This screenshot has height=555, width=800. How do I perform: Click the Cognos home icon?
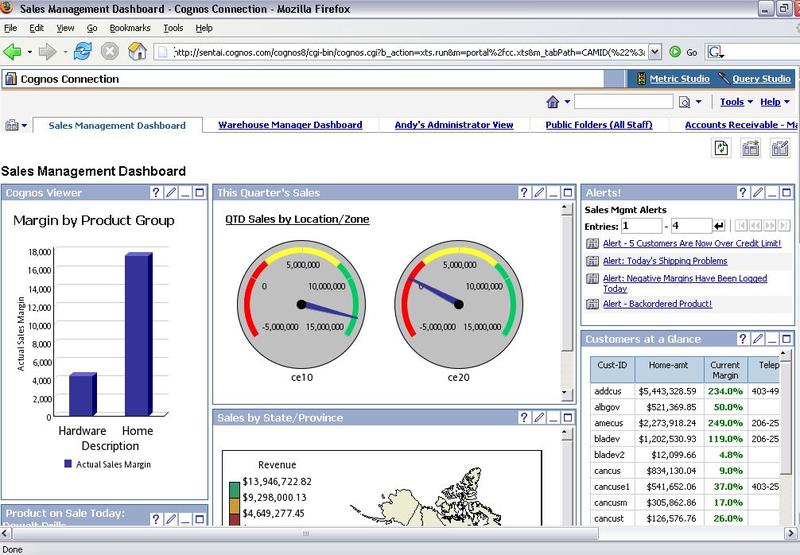point(553,102)
